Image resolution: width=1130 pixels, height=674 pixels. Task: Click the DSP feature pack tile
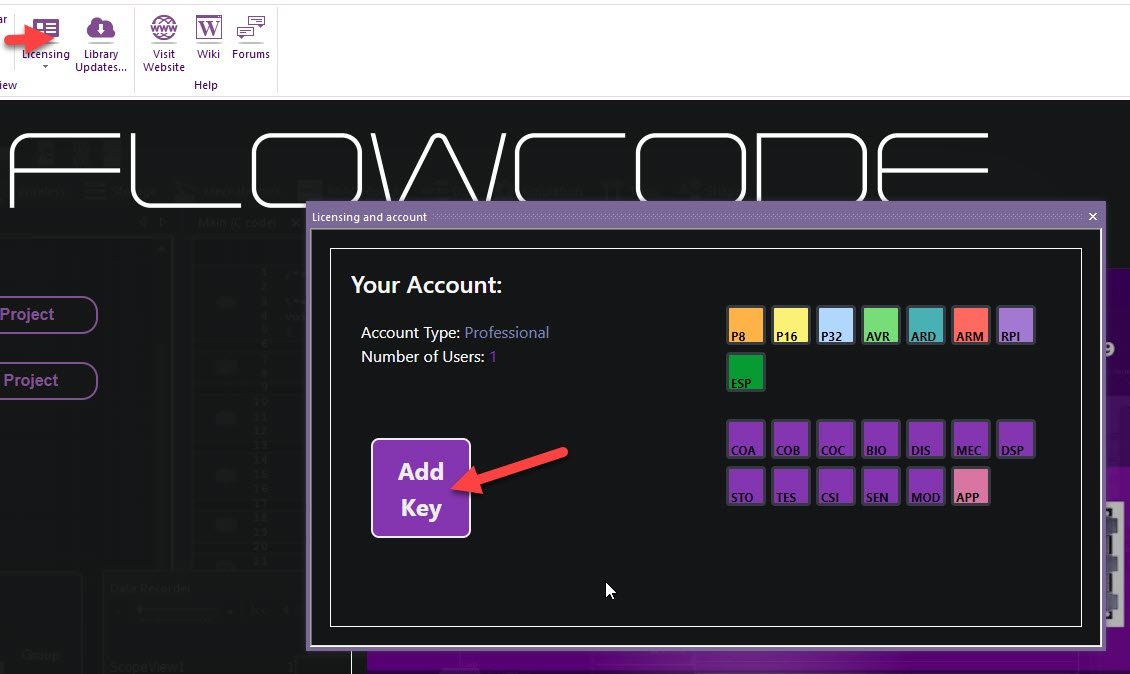tap(1015, 439)
